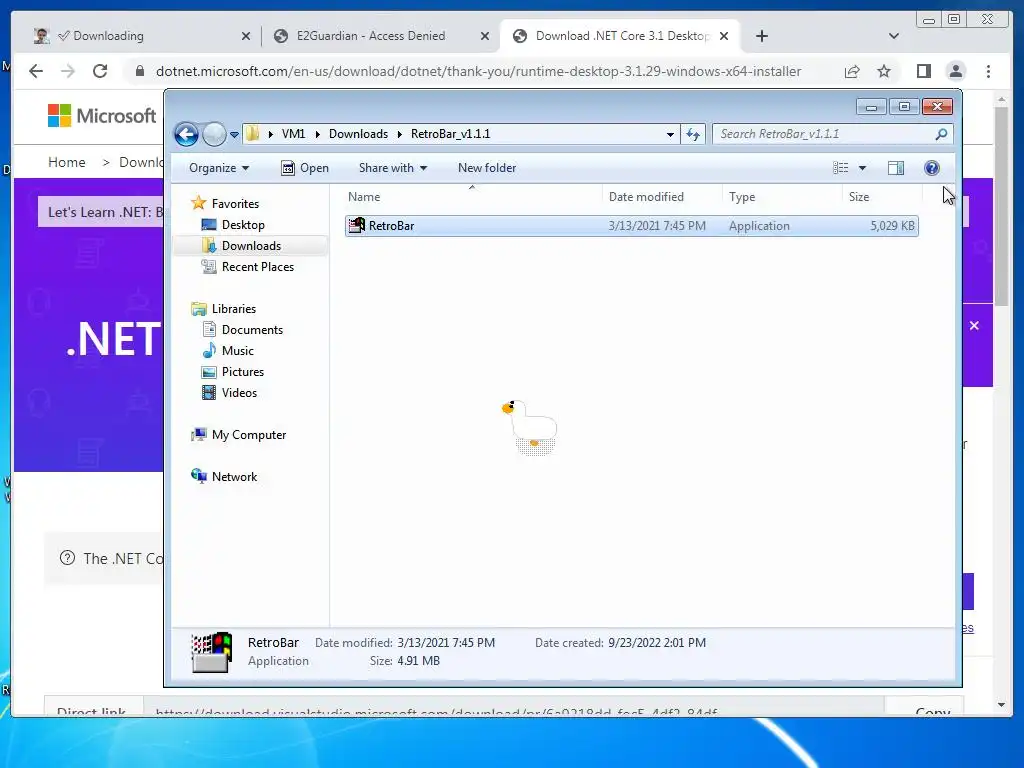Select the RetroBar application file

(632, 226)
